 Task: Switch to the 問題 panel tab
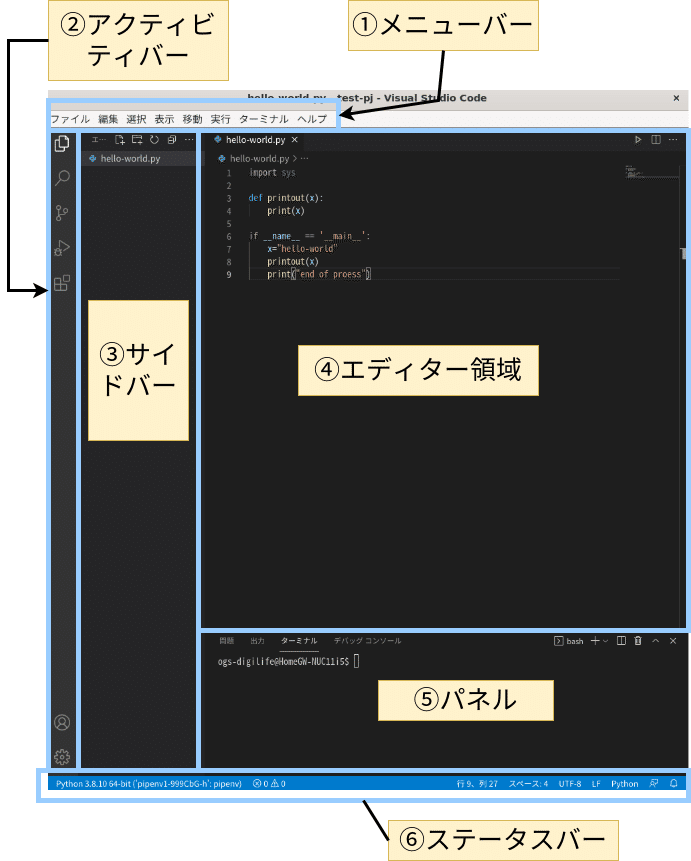click(x=227, y=641)
